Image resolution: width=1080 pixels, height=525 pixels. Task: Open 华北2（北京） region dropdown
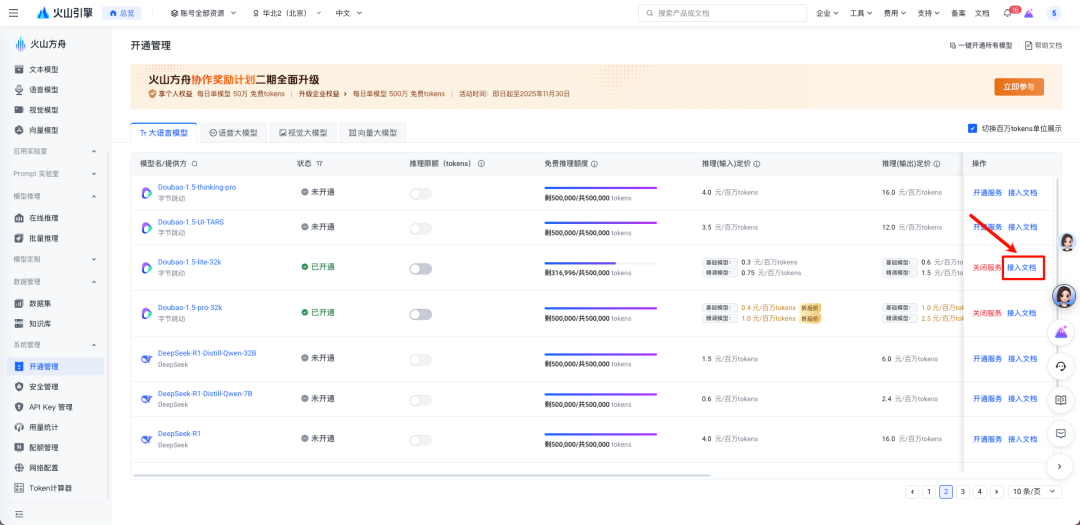pos(287,13)
